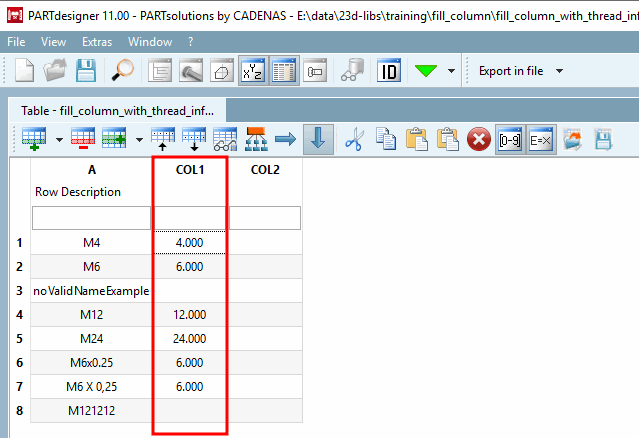Move row down icon

194,140
